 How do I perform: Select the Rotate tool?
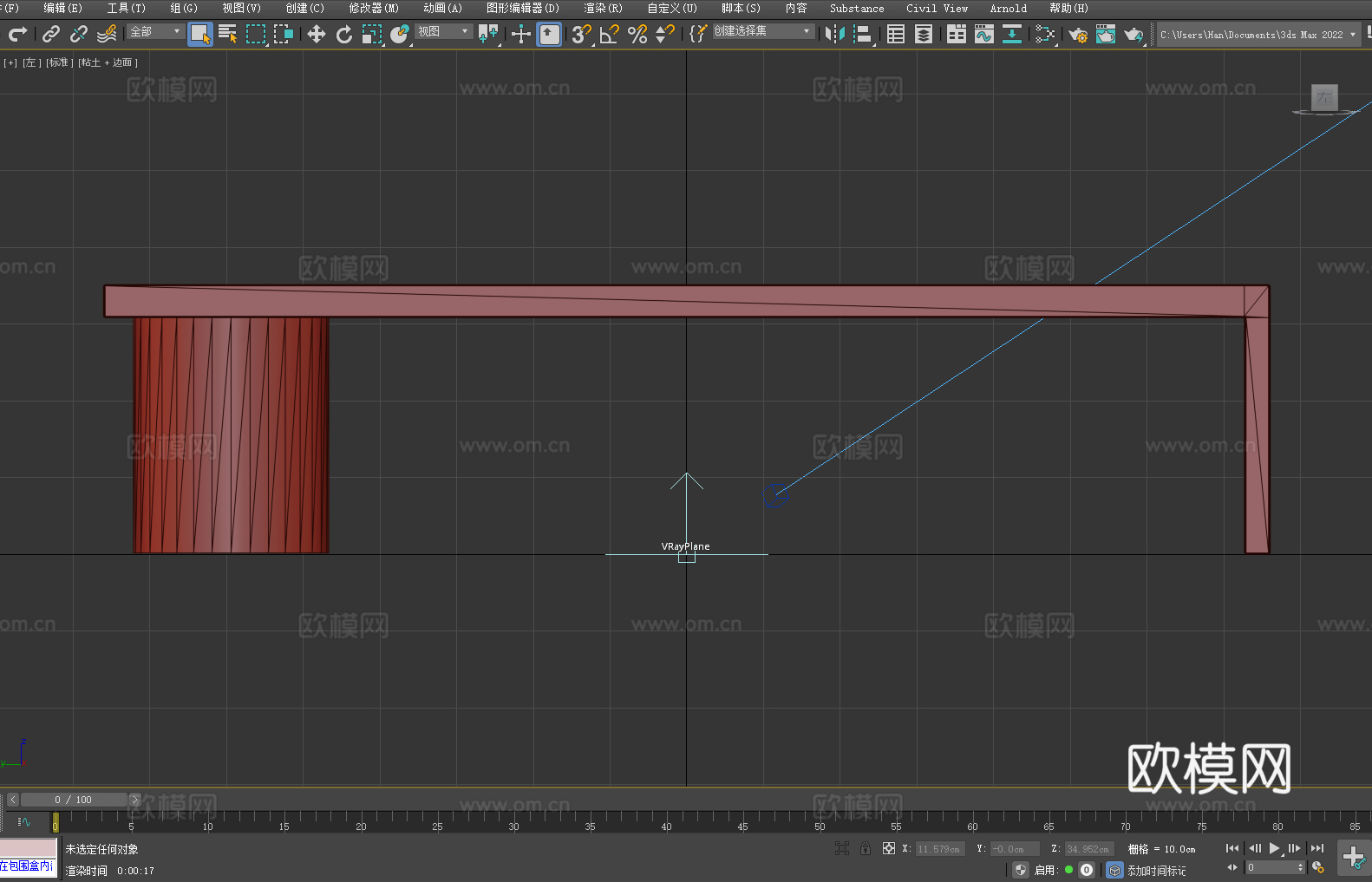click(344, 34)
